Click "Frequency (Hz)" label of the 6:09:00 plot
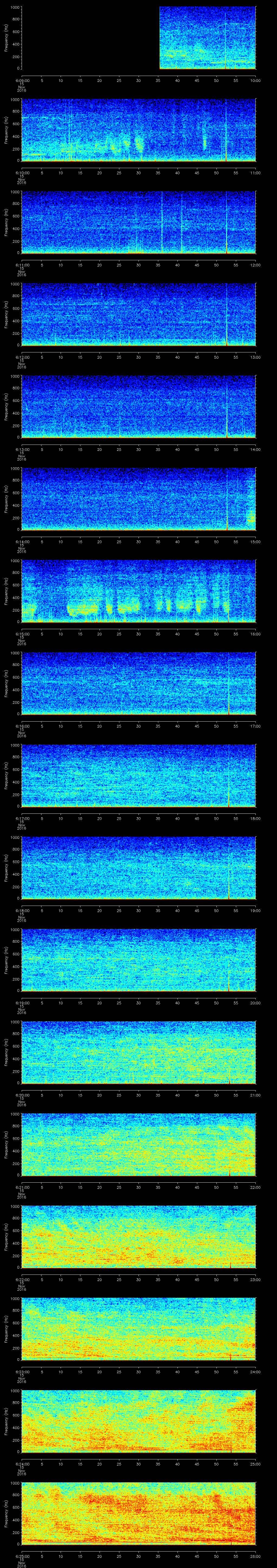This screenshot has height=1568, width=277. [x=6, y=38]
